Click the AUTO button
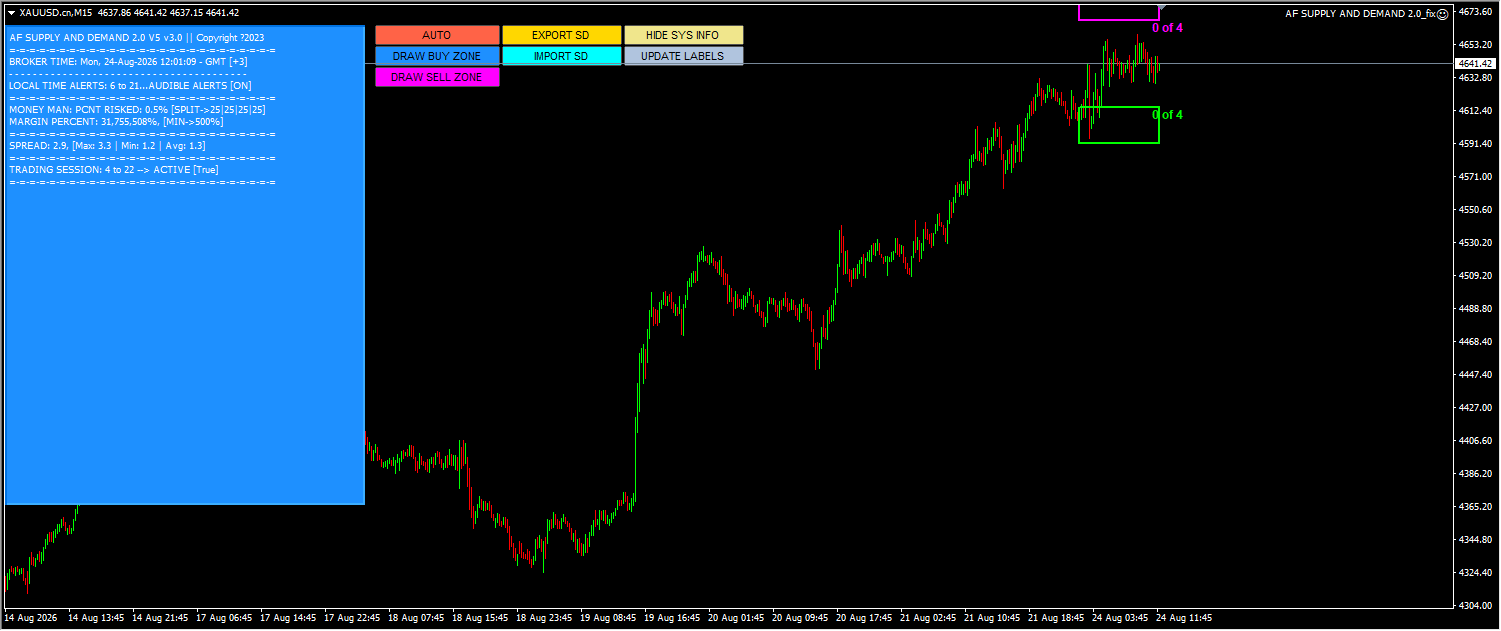This screenshot has width=1501, height=631. (x=437, y=35)
